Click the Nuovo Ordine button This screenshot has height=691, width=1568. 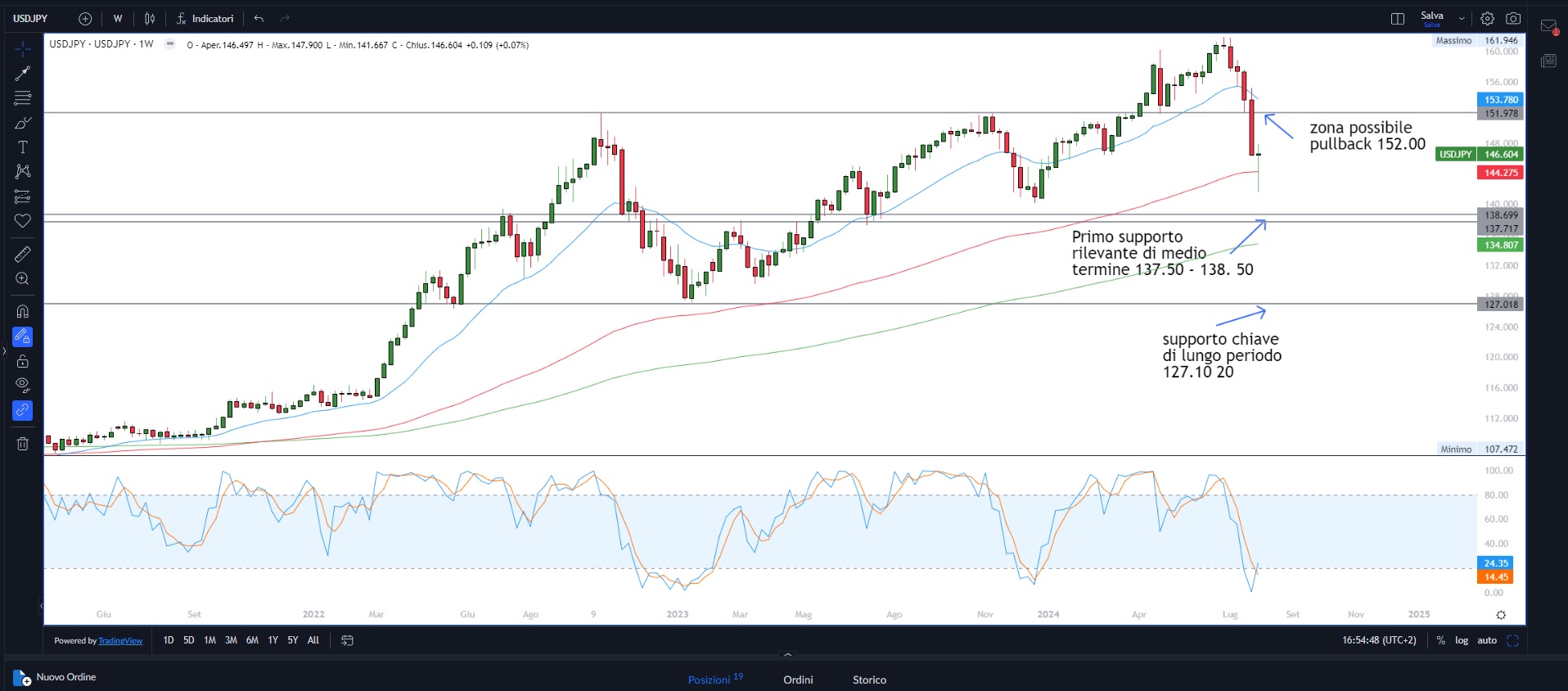tap(56, 677)
